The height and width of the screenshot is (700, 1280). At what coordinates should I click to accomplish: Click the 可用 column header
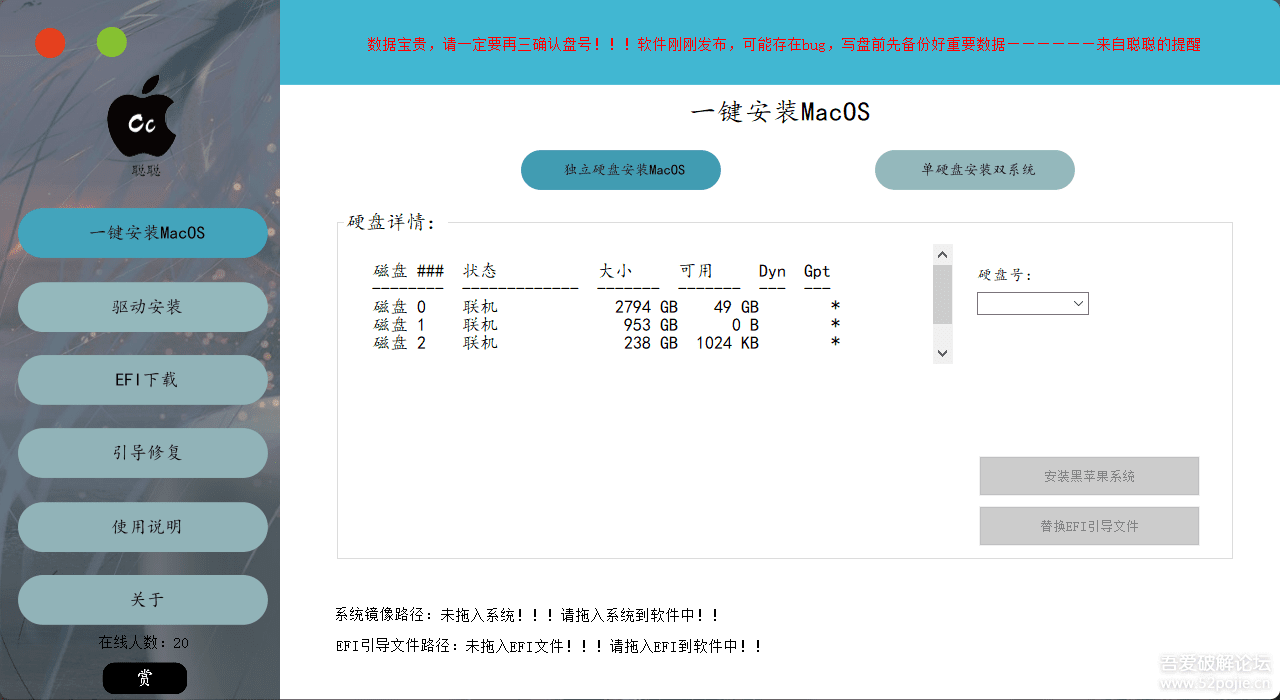(696, 271)
